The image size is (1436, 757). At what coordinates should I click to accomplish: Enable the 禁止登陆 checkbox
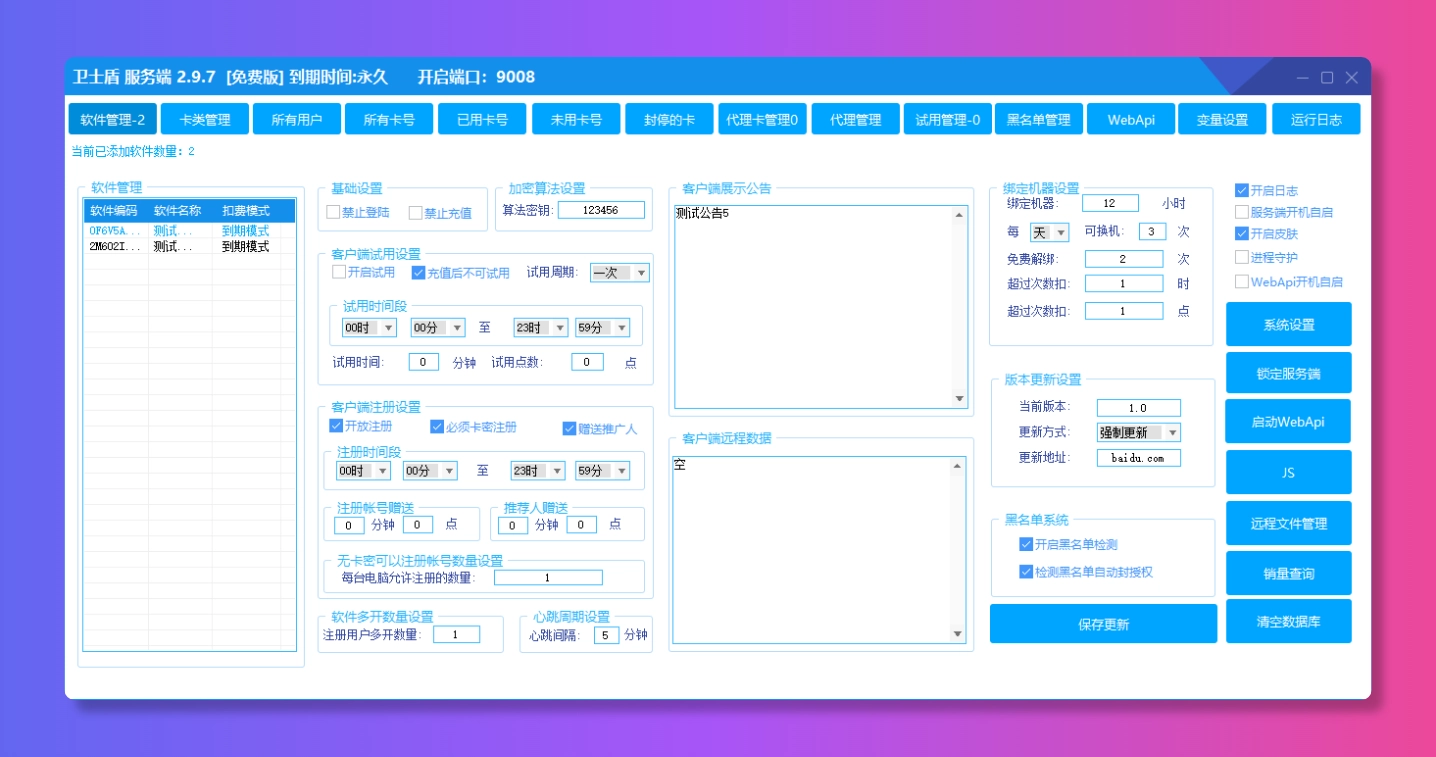pyautogui.click(x=337, y=211)
